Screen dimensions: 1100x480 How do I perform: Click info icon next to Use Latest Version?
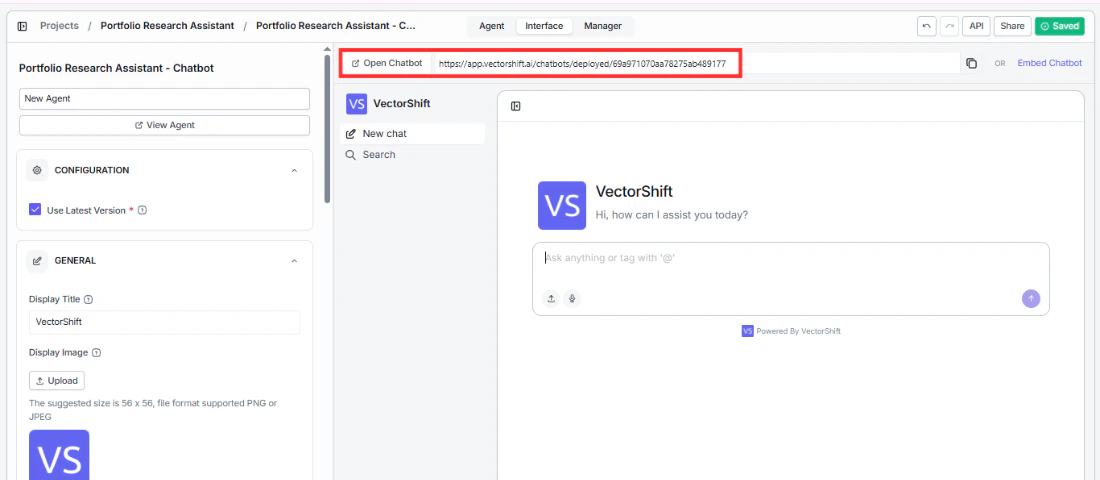pos(142,211)
